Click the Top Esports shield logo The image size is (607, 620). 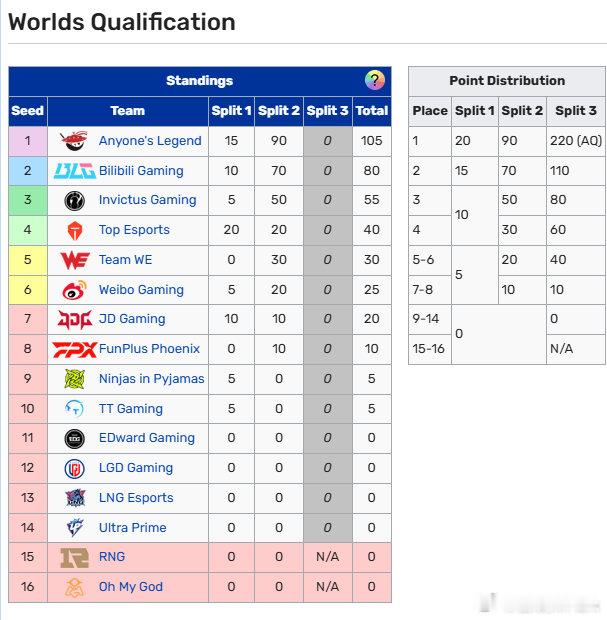[74, 230]
